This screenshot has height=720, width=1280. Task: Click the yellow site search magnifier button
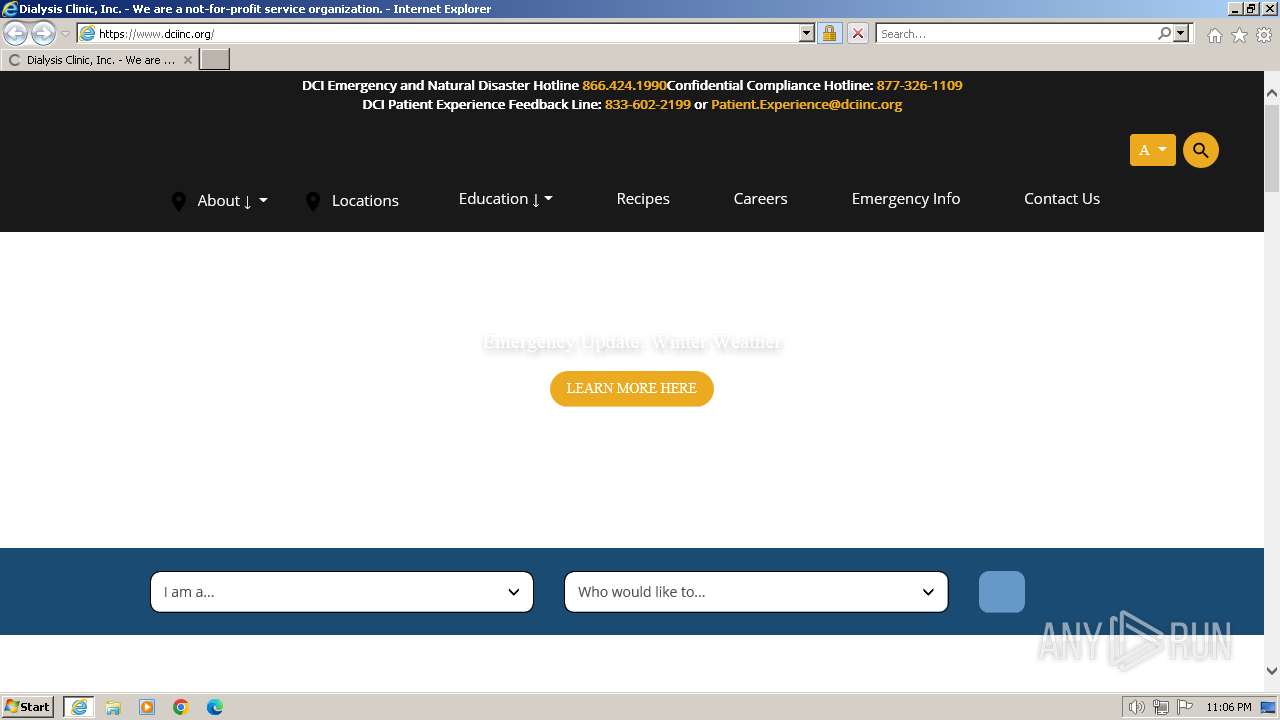(x=1201, y=150)
